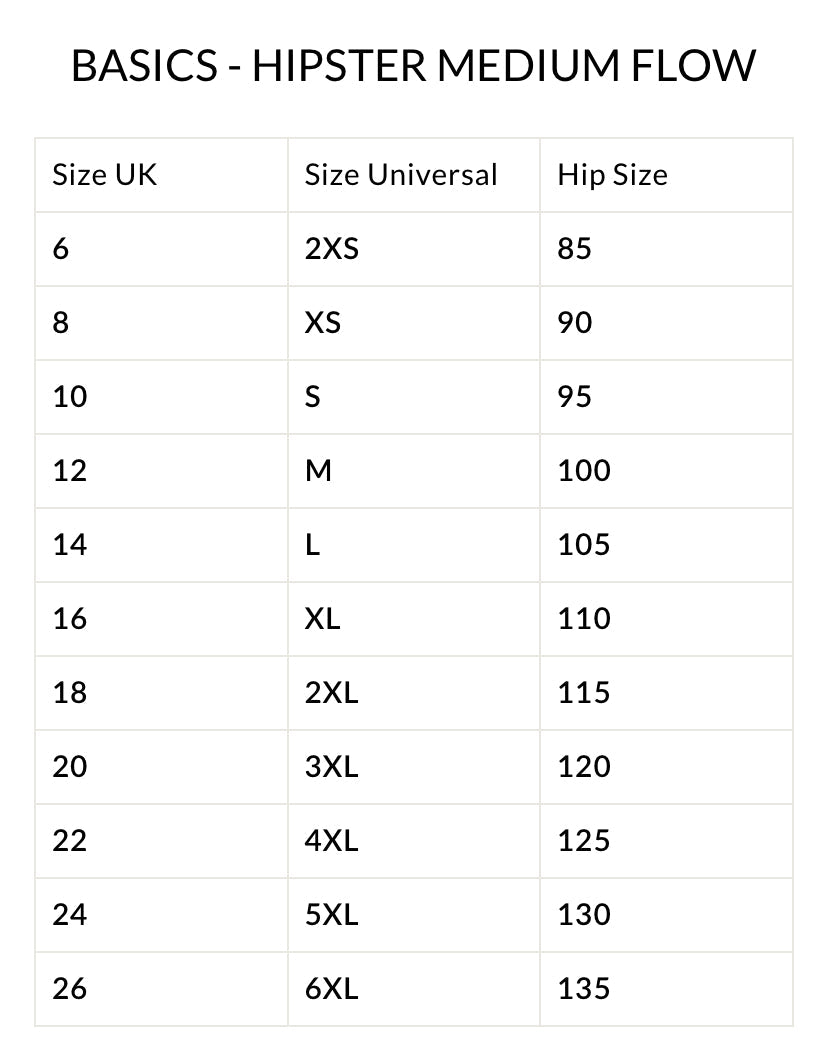
Task: Select the hip size 120 cell
Action: click(584, 767)
